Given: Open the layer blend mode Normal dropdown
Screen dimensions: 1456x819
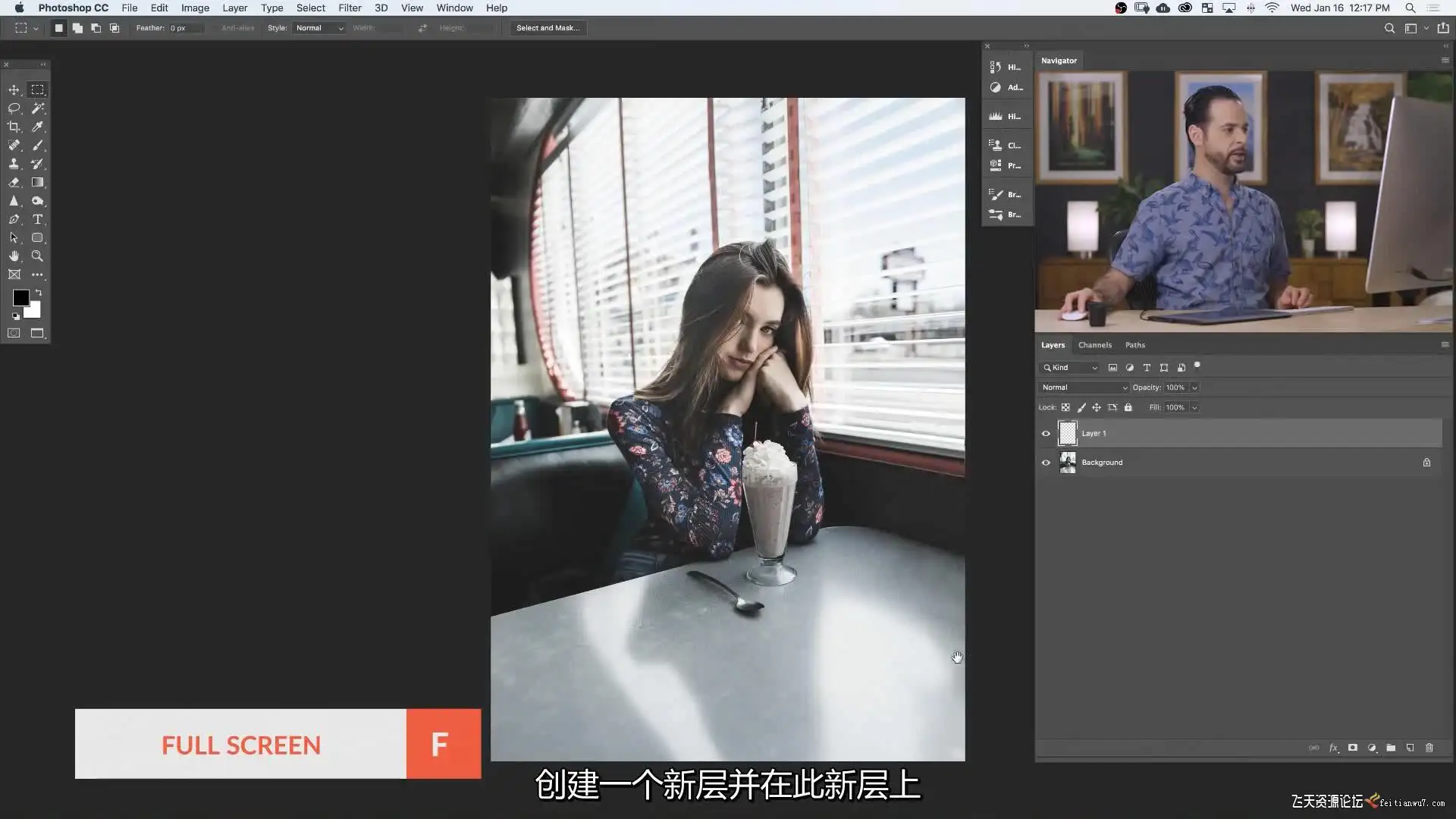Looking at the screenshot, I should point(1084,388).
